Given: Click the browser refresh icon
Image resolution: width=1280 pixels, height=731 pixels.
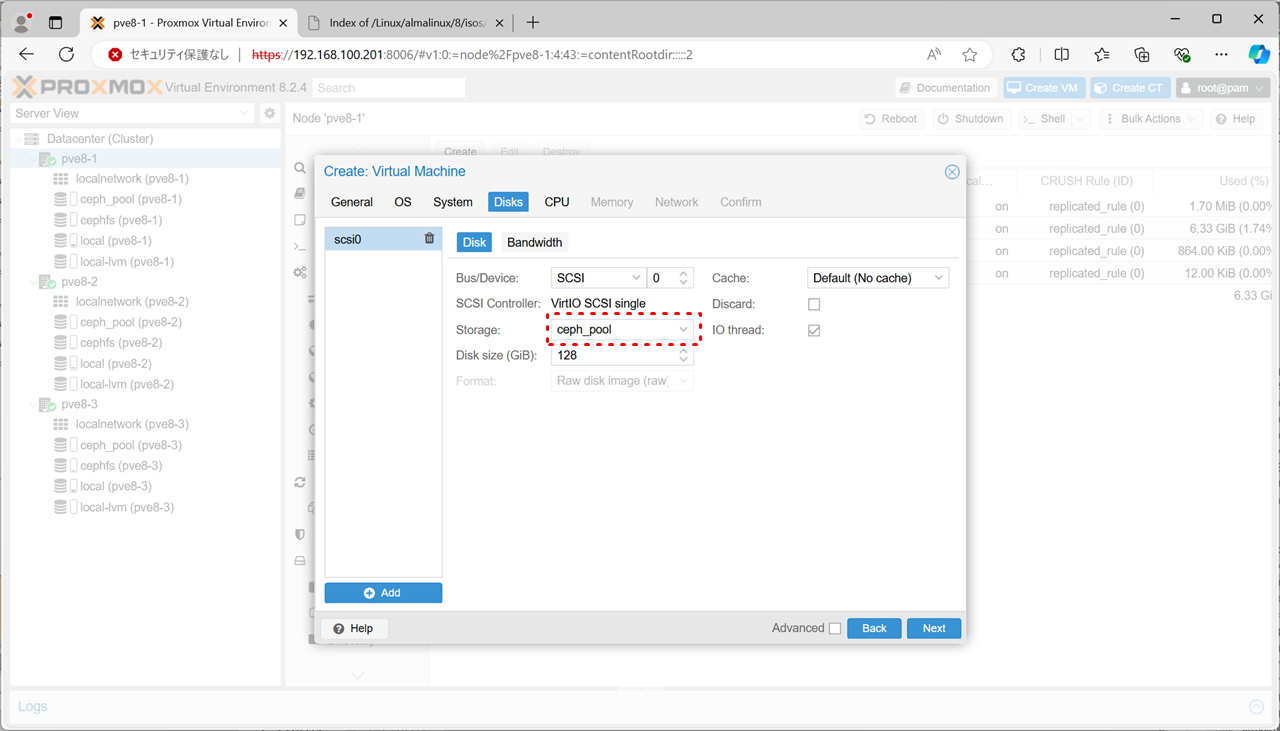Looking at the screenshot, I should click(x=67, y=55).
